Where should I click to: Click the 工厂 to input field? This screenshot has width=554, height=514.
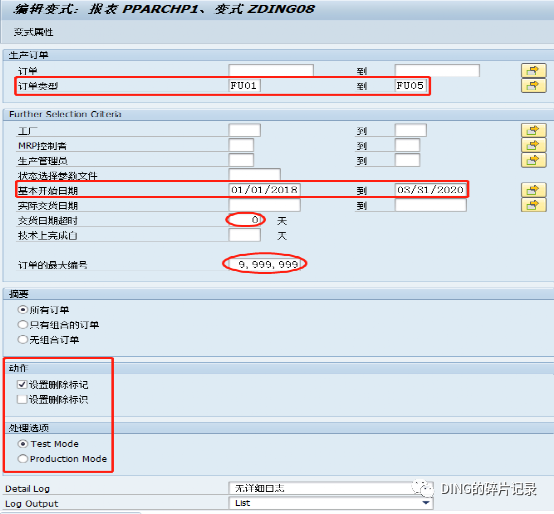point(411,130)
